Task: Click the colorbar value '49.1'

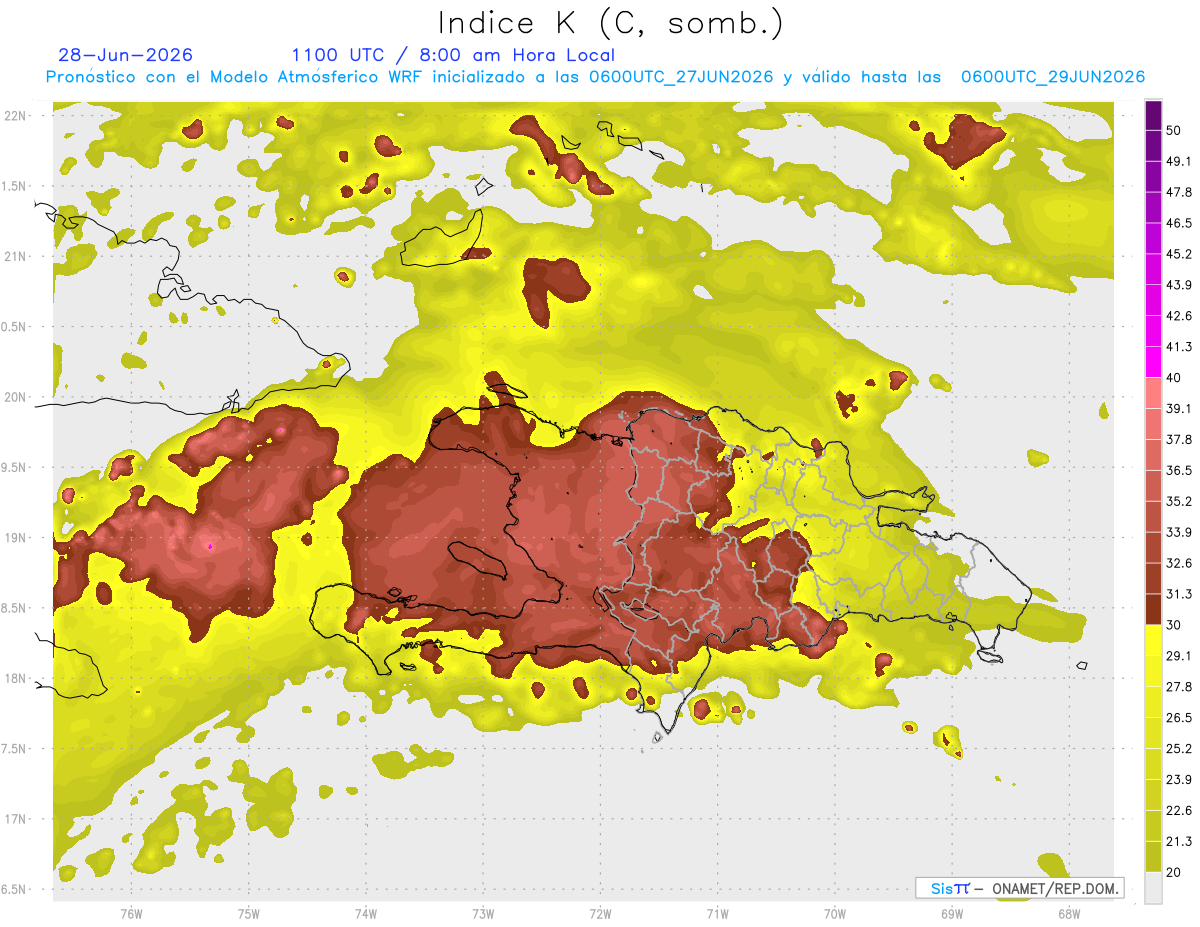Action: 1179,161
